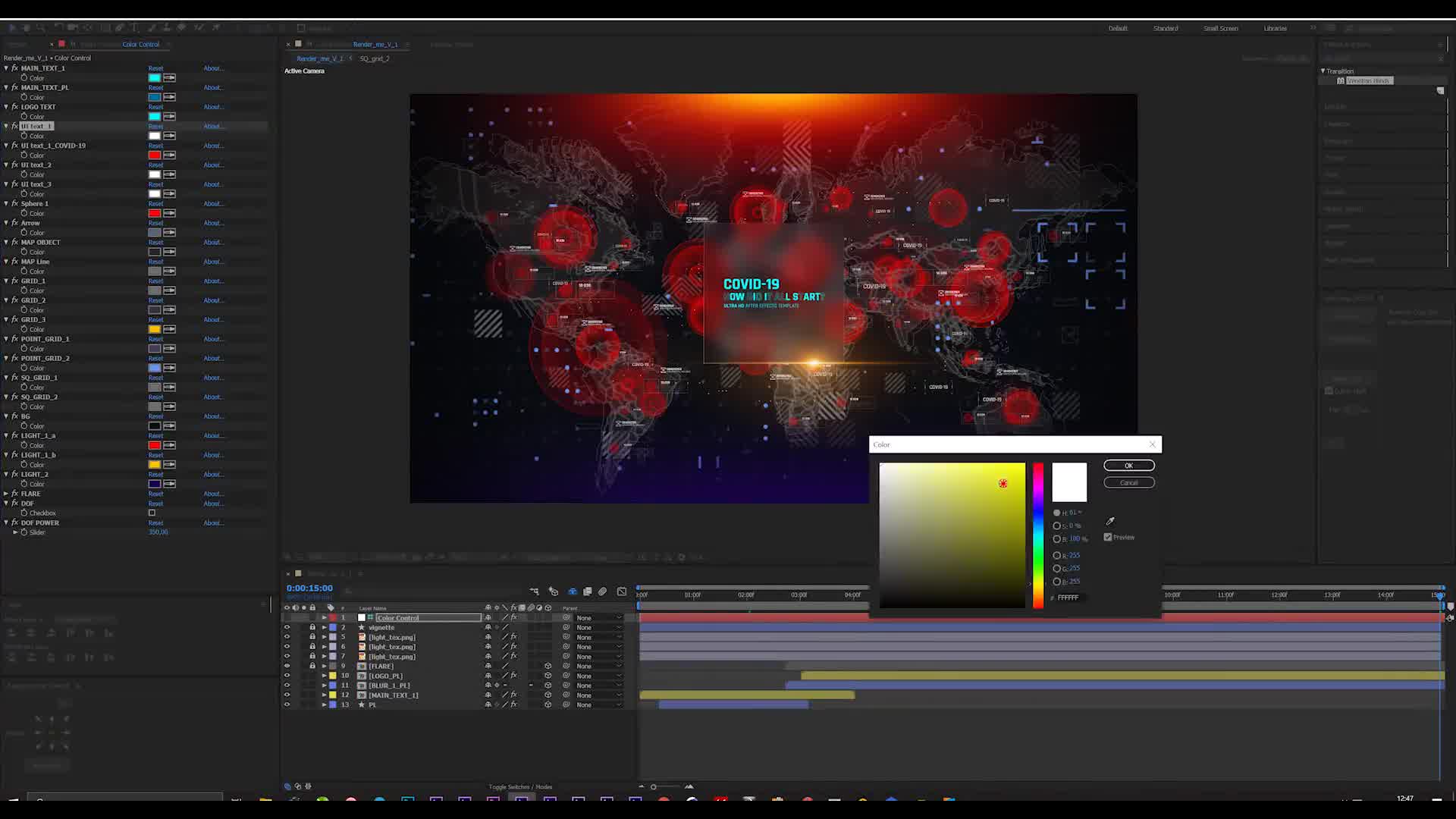Click Cancel in the Color dialog
This screenshot has height=819, width=1456.
click(x=1128, y=482)
